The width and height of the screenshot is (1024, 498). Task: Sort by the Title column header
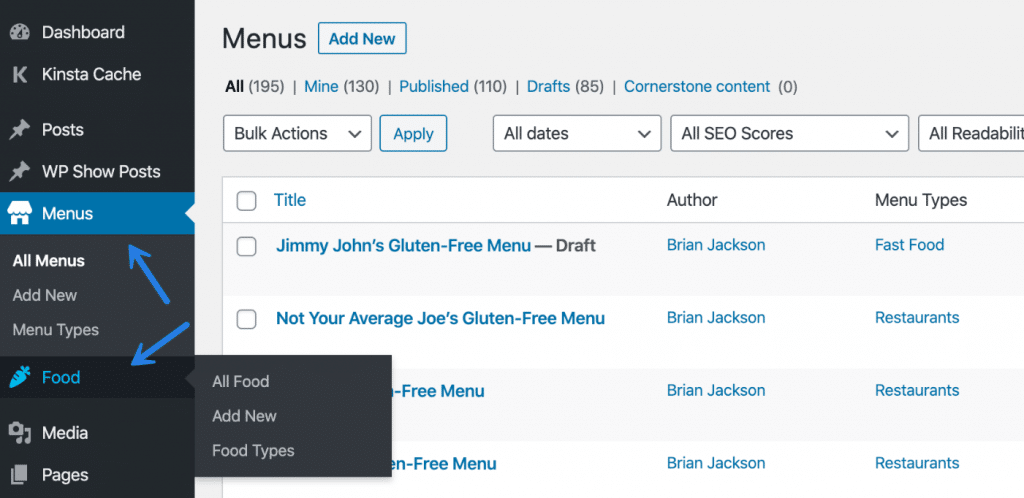coord(290,200)
